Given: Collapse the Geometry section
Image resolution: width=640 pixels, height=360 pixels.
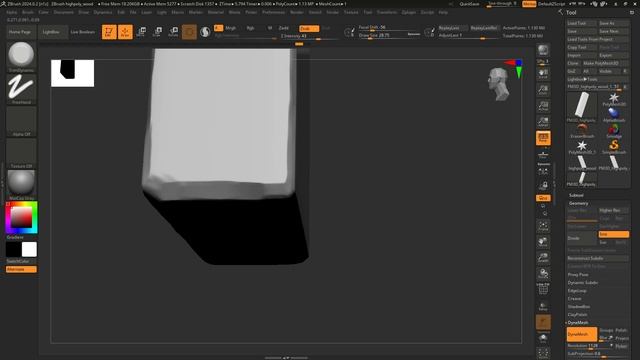Looking at the screenshot, I should coord(578,203).
